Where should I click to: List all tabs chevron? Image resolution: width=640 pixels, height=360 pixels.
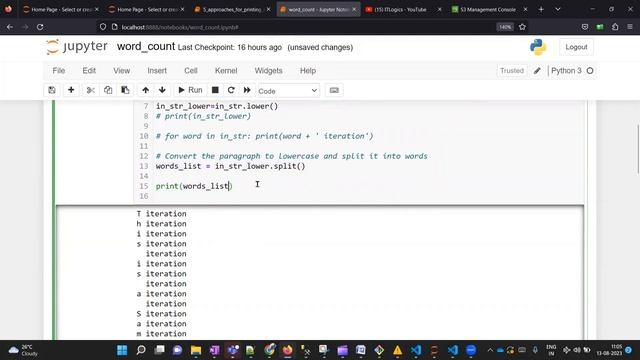(558, 9)
